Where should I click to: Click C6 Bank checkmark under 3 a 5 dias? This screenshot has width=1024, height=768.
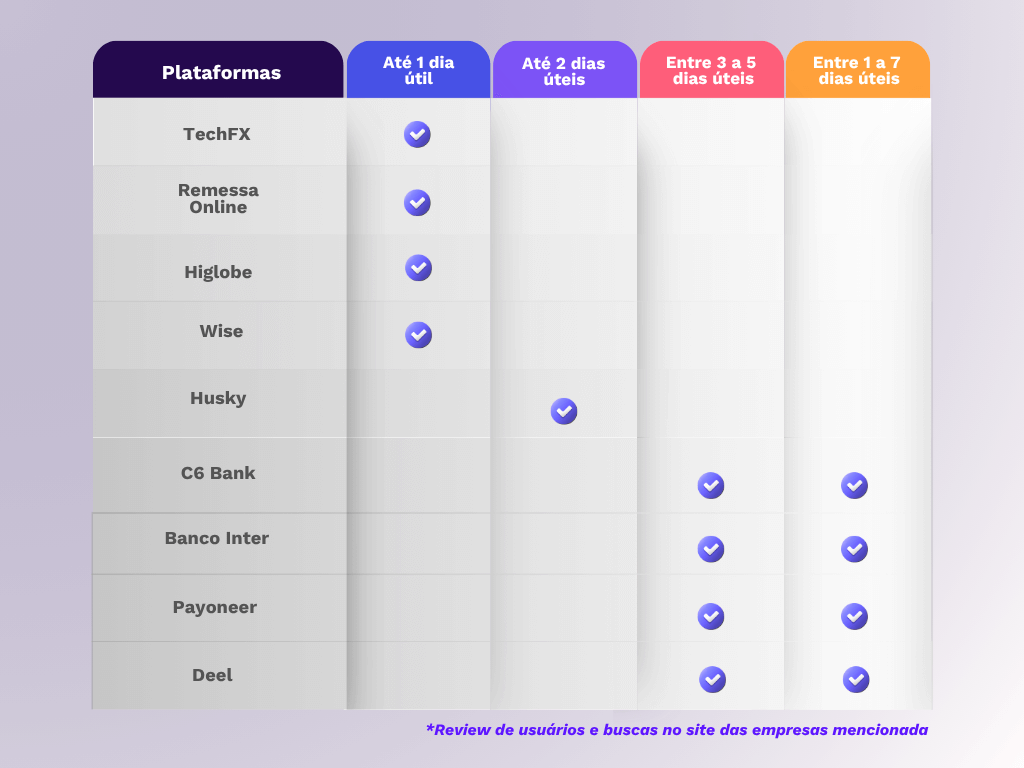(711, 486)
